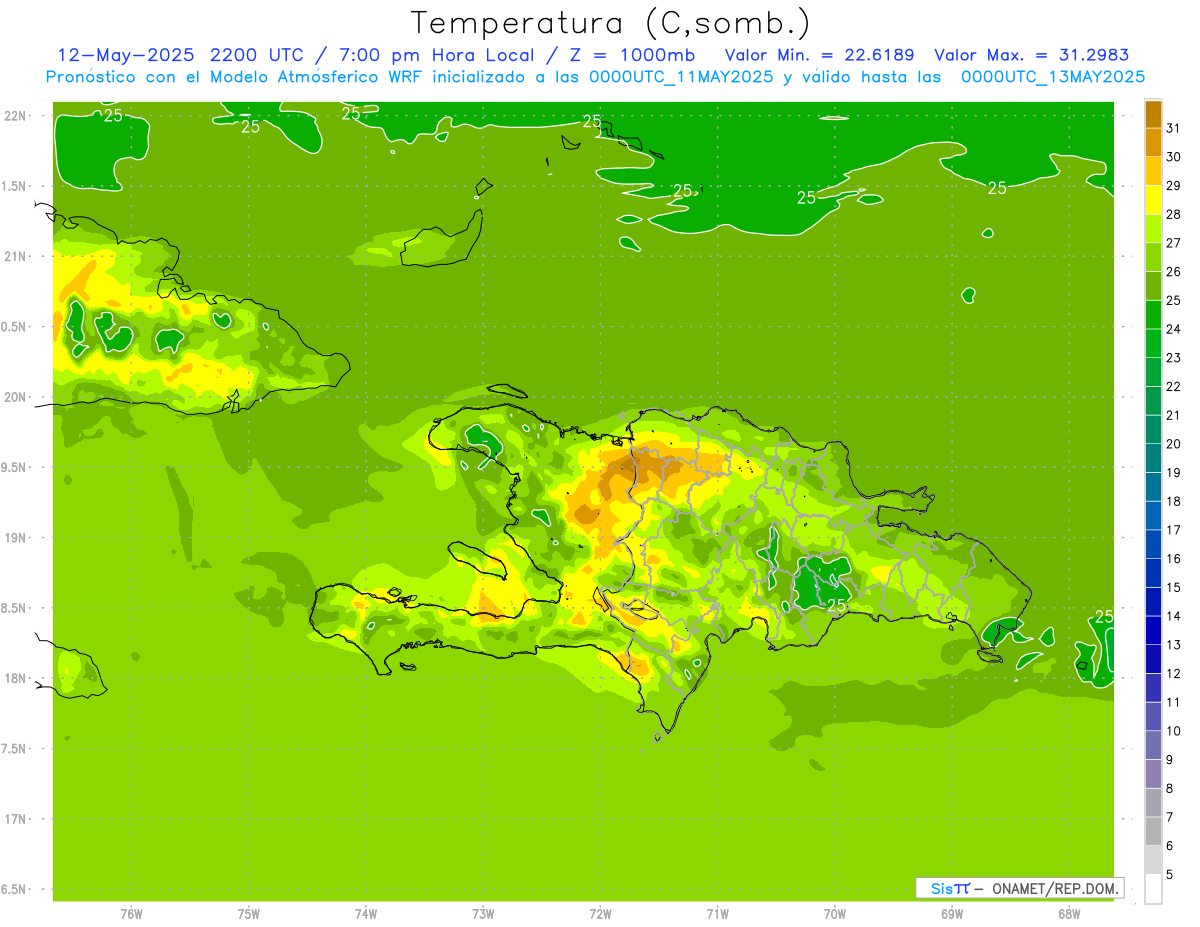Click the legend swatch between 20 and 21
The image size is (1200, 927).
click(1153, 429)
